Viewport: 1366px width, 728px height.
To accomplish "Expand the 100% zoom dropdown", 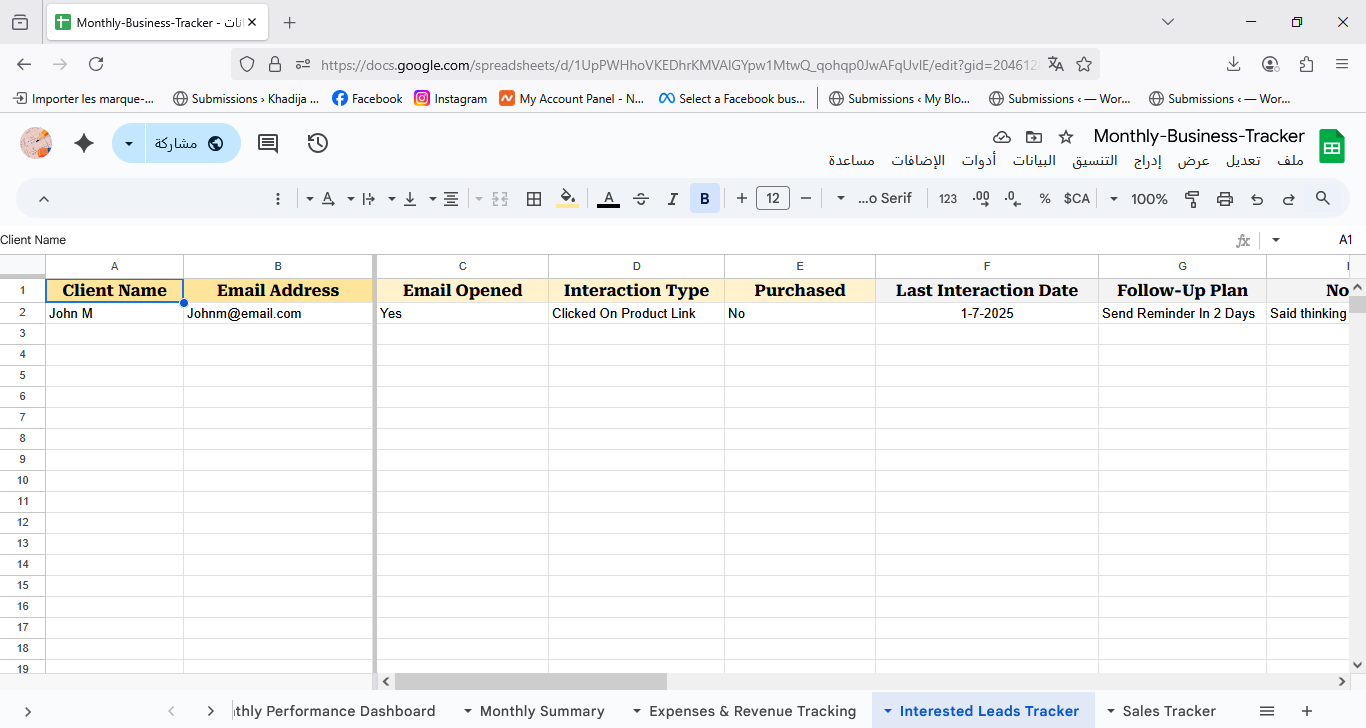I will click(x=1140, y=199).
